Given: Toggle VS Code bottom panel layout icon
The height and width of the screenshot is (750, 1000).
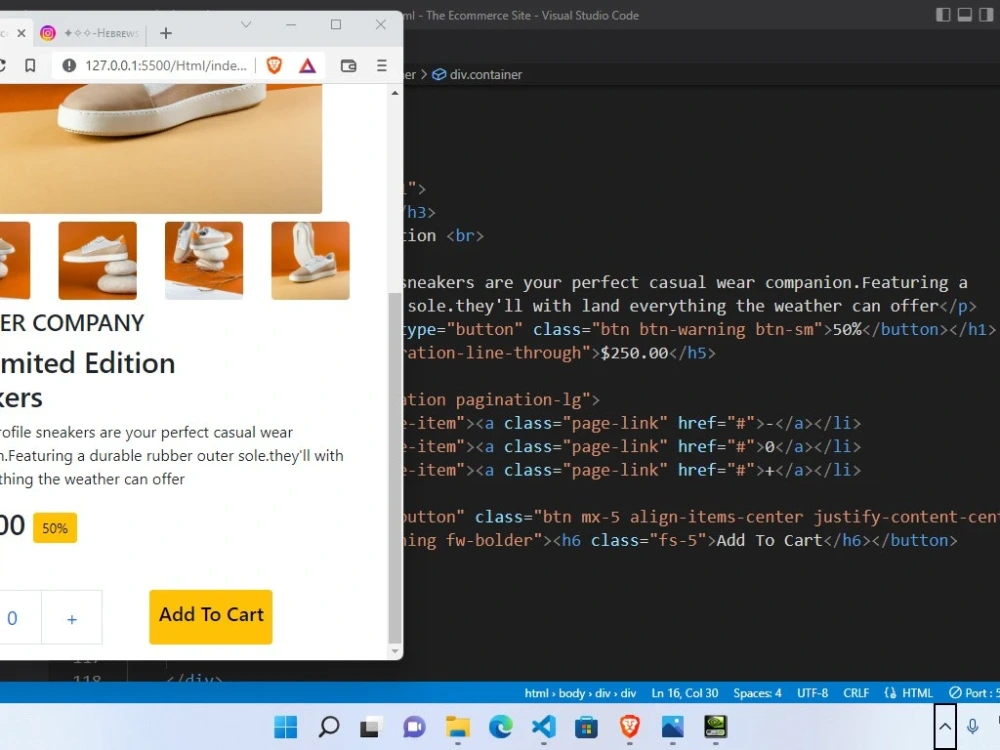Looking at the screenshot, I should [965, 15].
